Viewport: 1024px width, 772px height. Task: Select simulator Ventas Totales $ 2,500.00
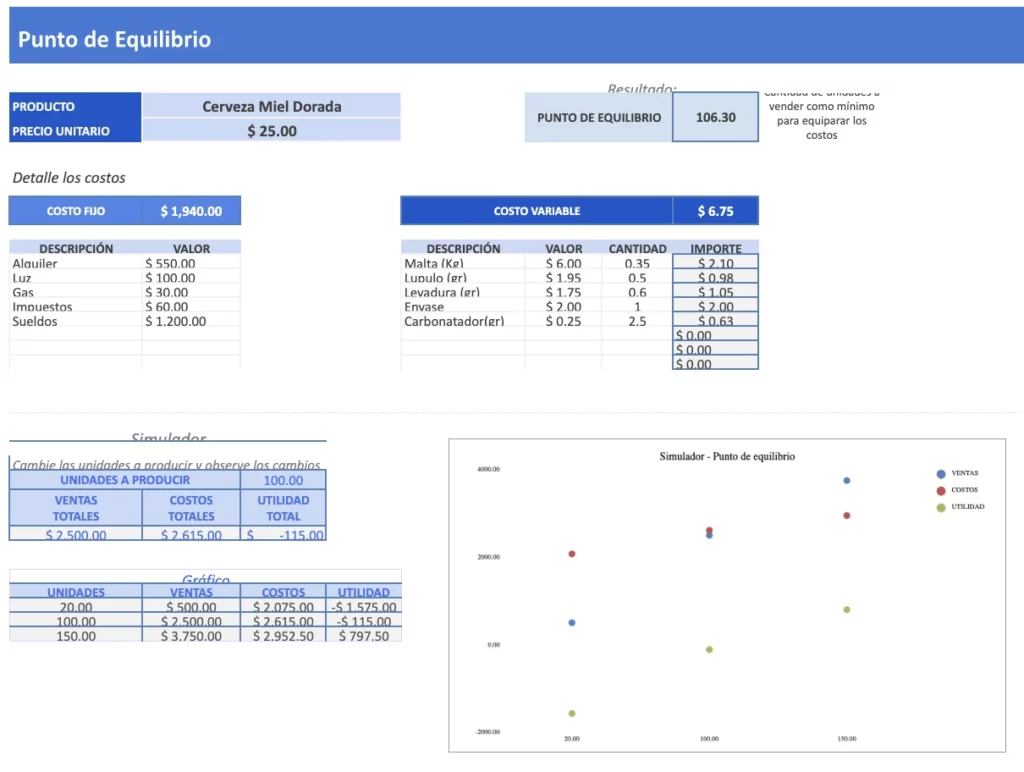pyautogui.click(x=76, y=534)
